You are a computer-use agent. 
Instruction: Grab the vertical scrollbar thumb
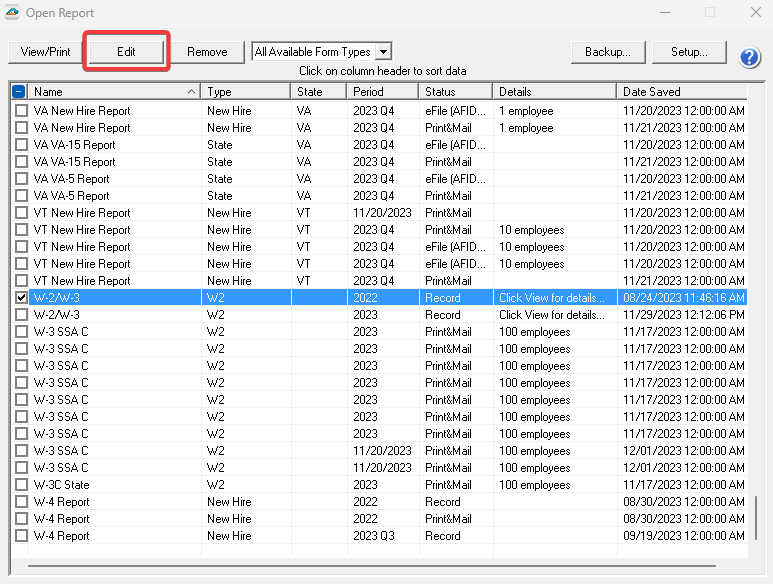tap(757, 518)
